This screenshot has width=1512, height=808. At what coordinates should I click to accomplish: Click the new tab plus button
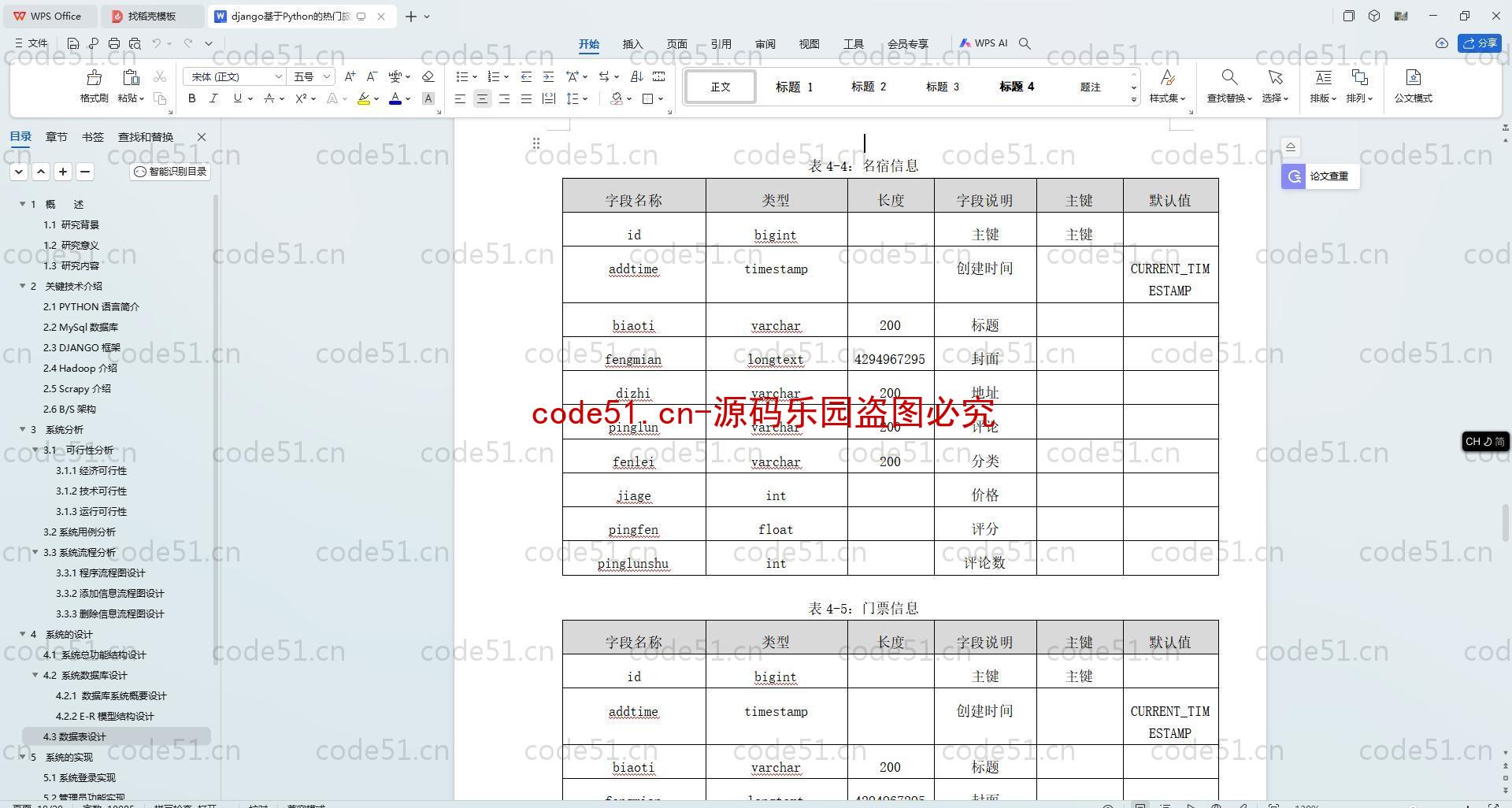[x=410, y=16]
